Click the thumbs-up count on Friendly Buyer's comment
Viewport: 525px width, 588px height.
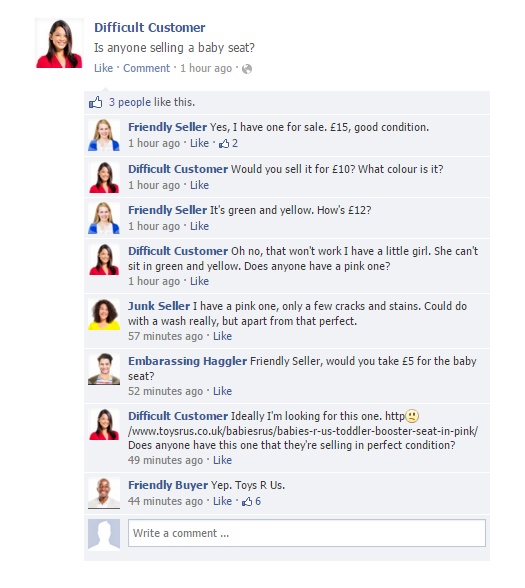click(x=251, y=501)
